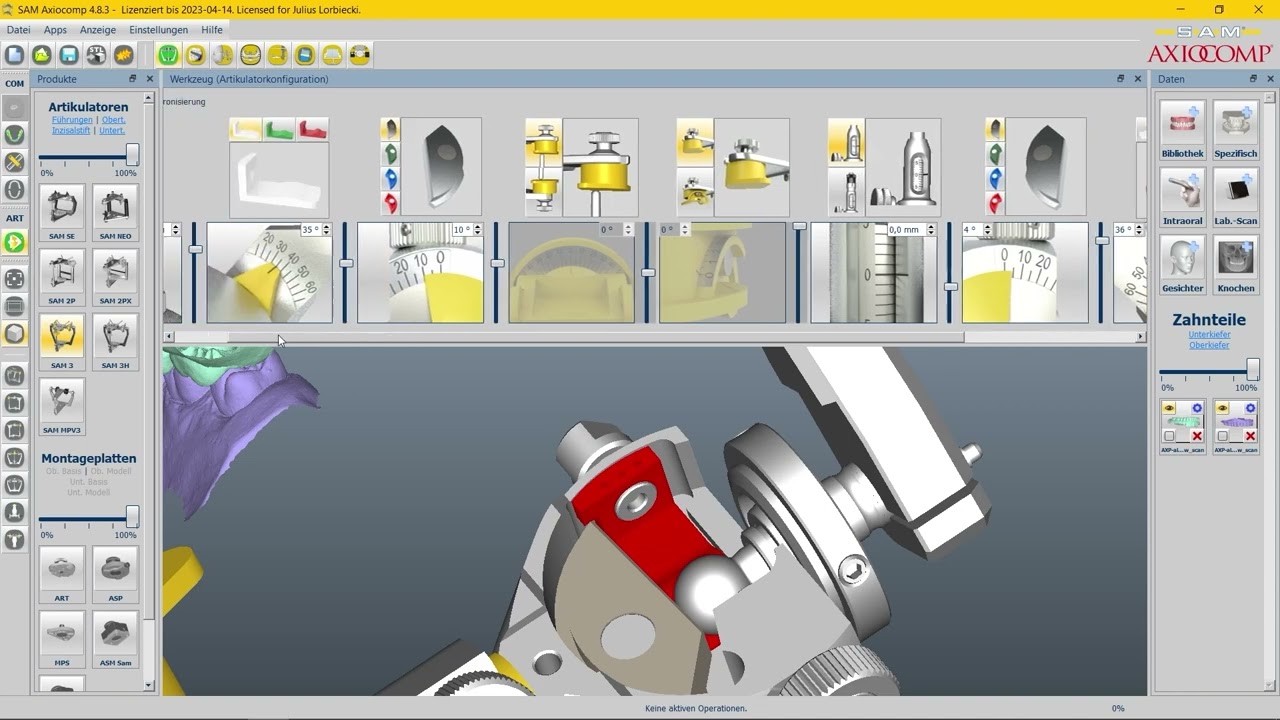Select the SAM NEO articulator

click(115, 213)
